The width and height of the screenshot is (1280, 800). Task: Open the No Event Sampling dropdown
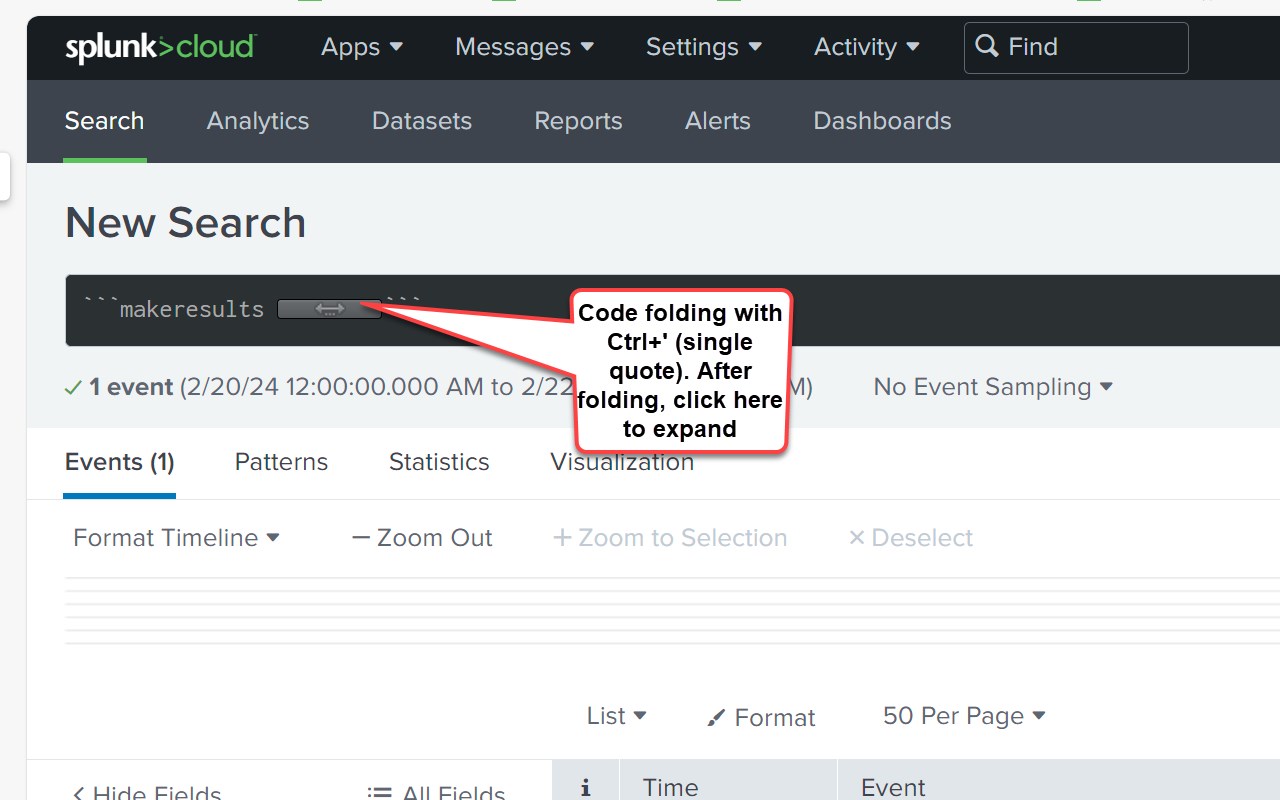993,387
